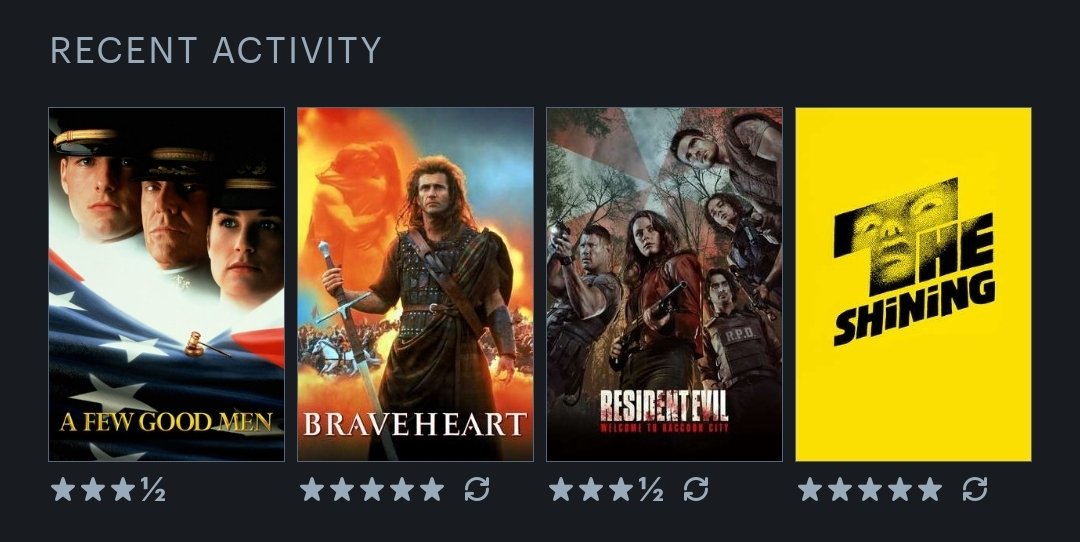1080x542 pixels.
Task: Click the half-star symbol under Resident Evil
Action: pos(651,490)
